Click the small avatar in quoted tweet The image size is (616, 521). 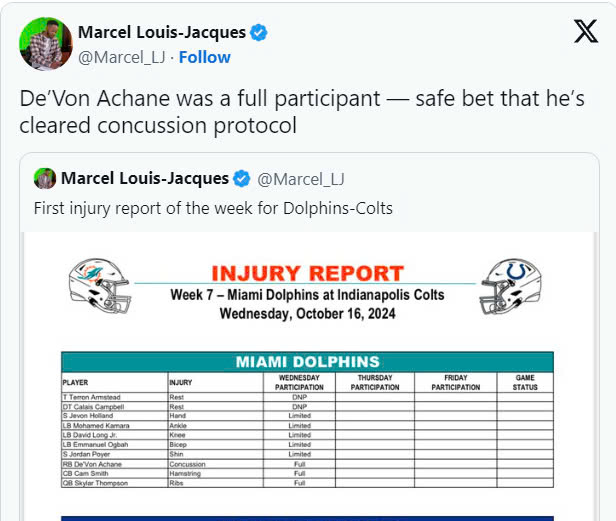[45, 178]
